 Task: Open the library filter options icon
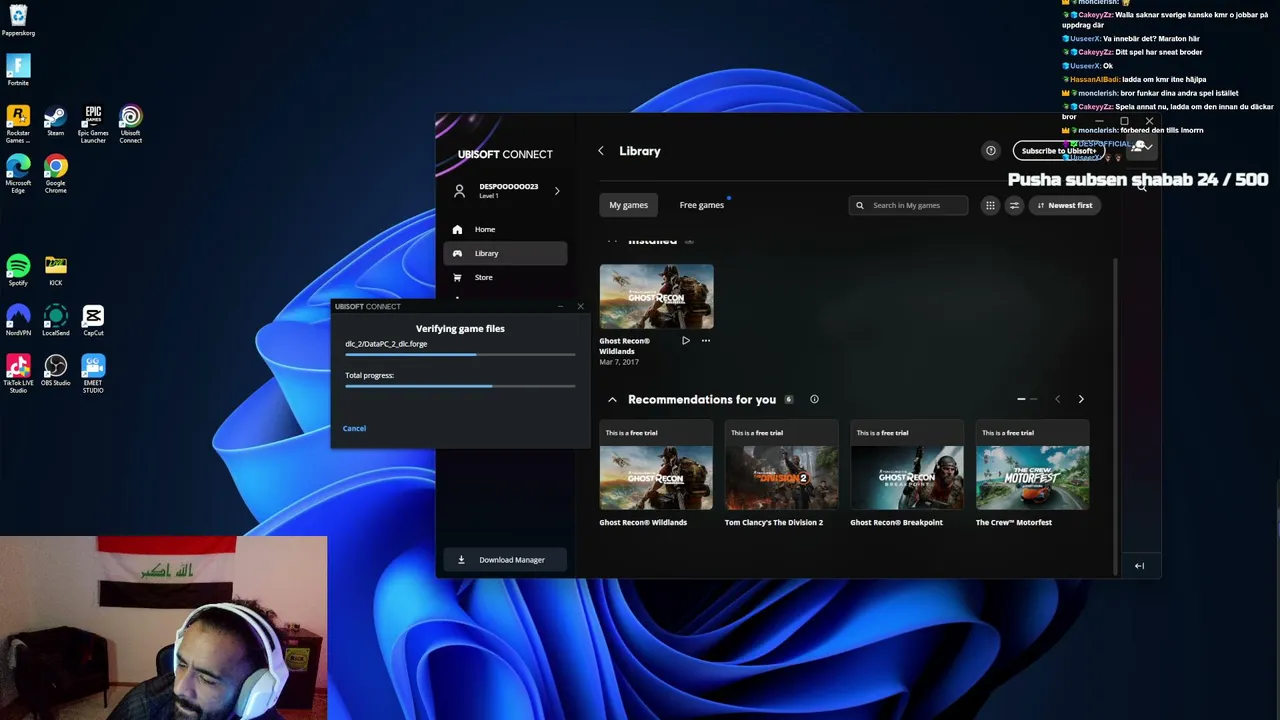point(1014,205)
